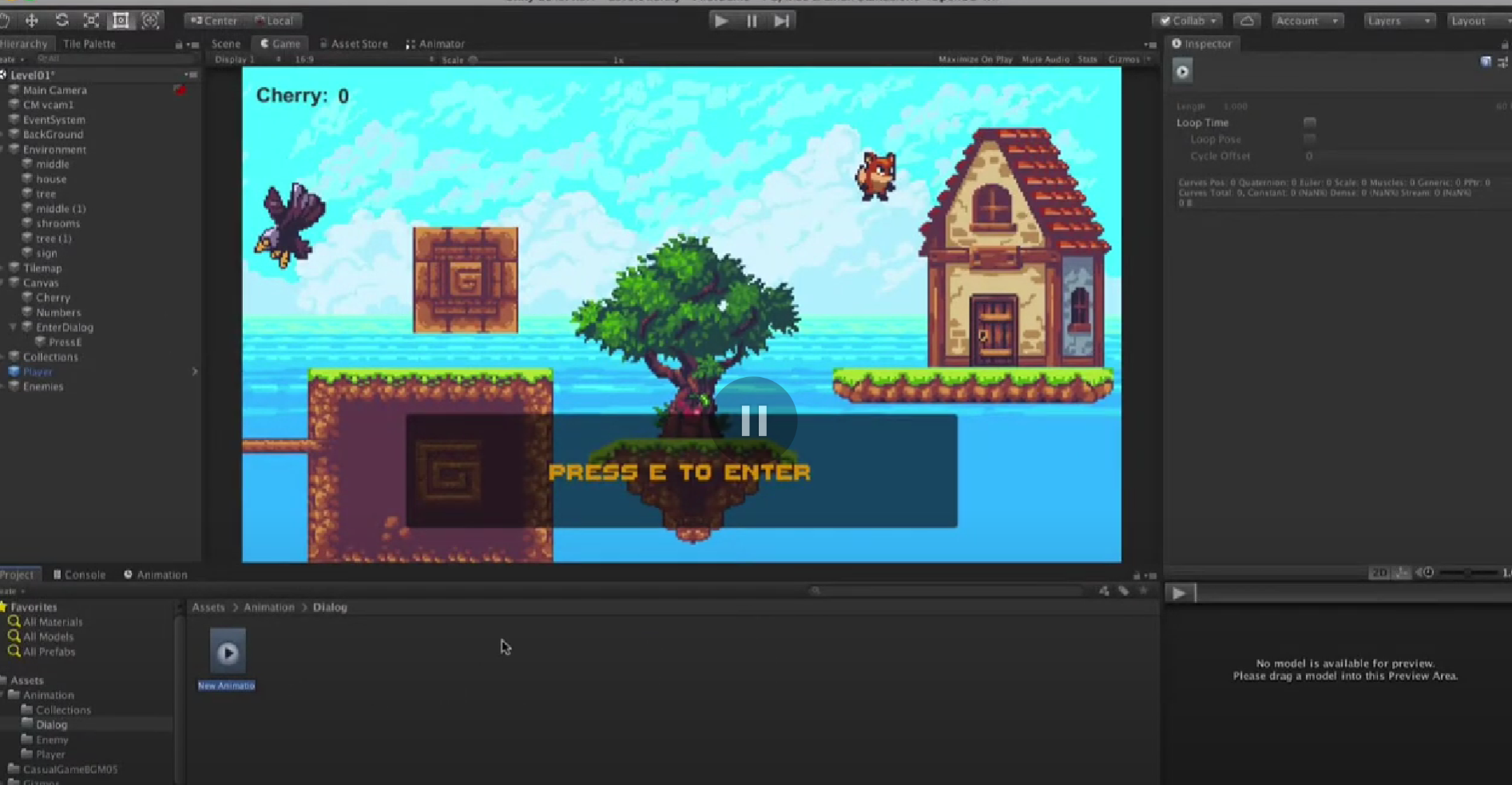Click the Project search field
This screenshot has height=785, width=1512.
[947, 591]
